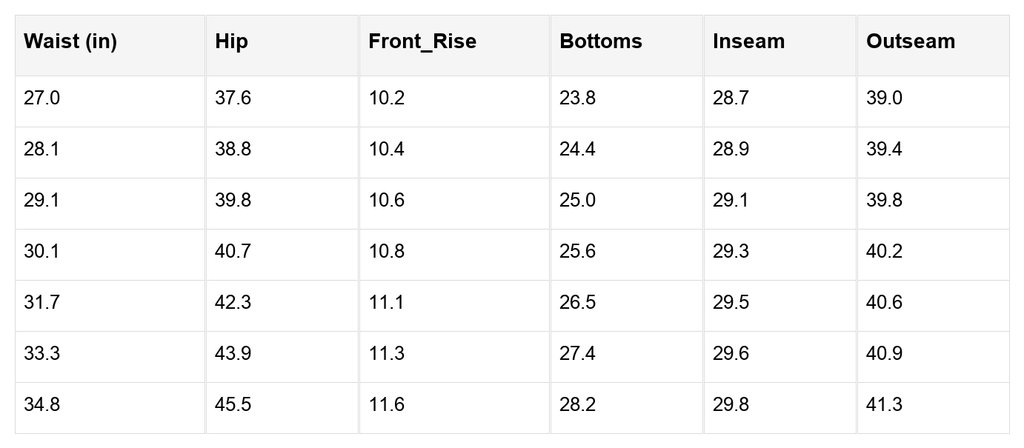Screen dimensions: 1024x448
Task: Click the Outseam column header
Action: point(911,42)
